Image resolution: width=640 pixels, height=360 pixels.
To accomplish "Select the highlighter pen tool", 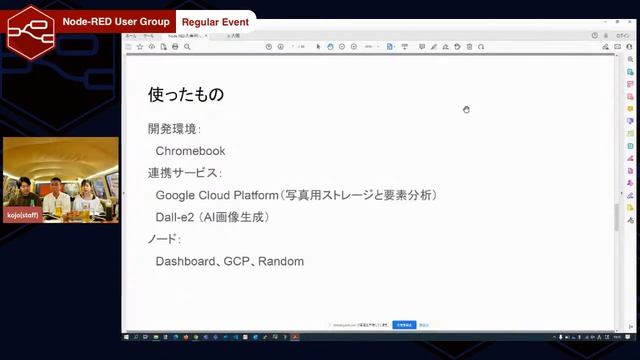I will (433, 47).
